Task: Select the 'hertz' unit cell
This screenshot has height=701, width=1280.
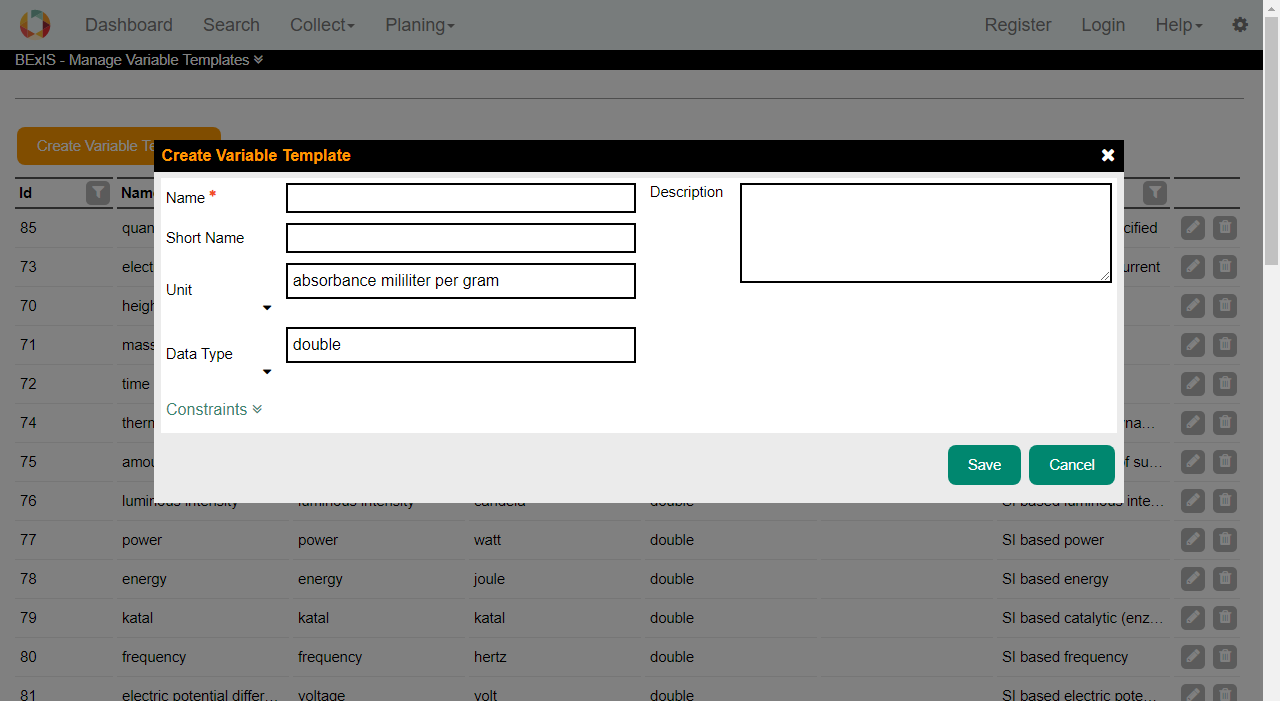Action: coord(490,657)
